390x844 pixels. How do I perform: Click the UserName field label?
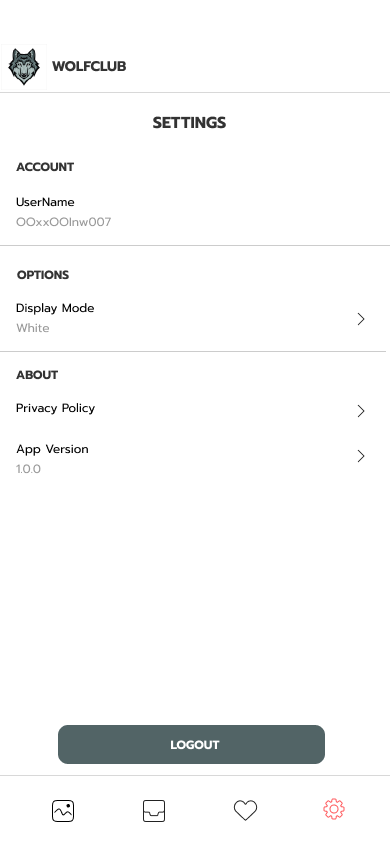click(45, 202)
